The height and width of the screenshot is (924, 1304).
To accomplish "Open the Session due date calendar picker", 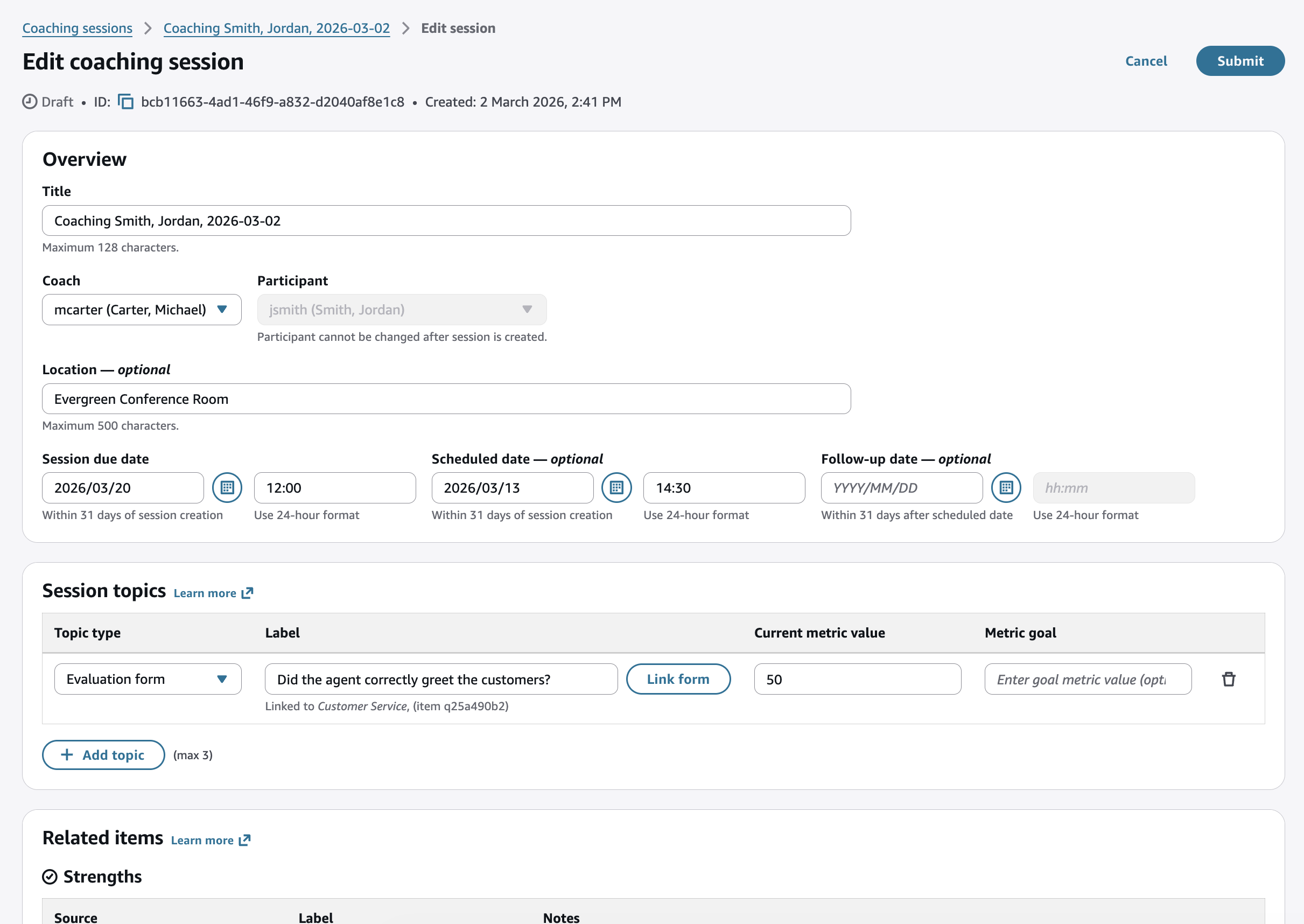I will (227, 488).
